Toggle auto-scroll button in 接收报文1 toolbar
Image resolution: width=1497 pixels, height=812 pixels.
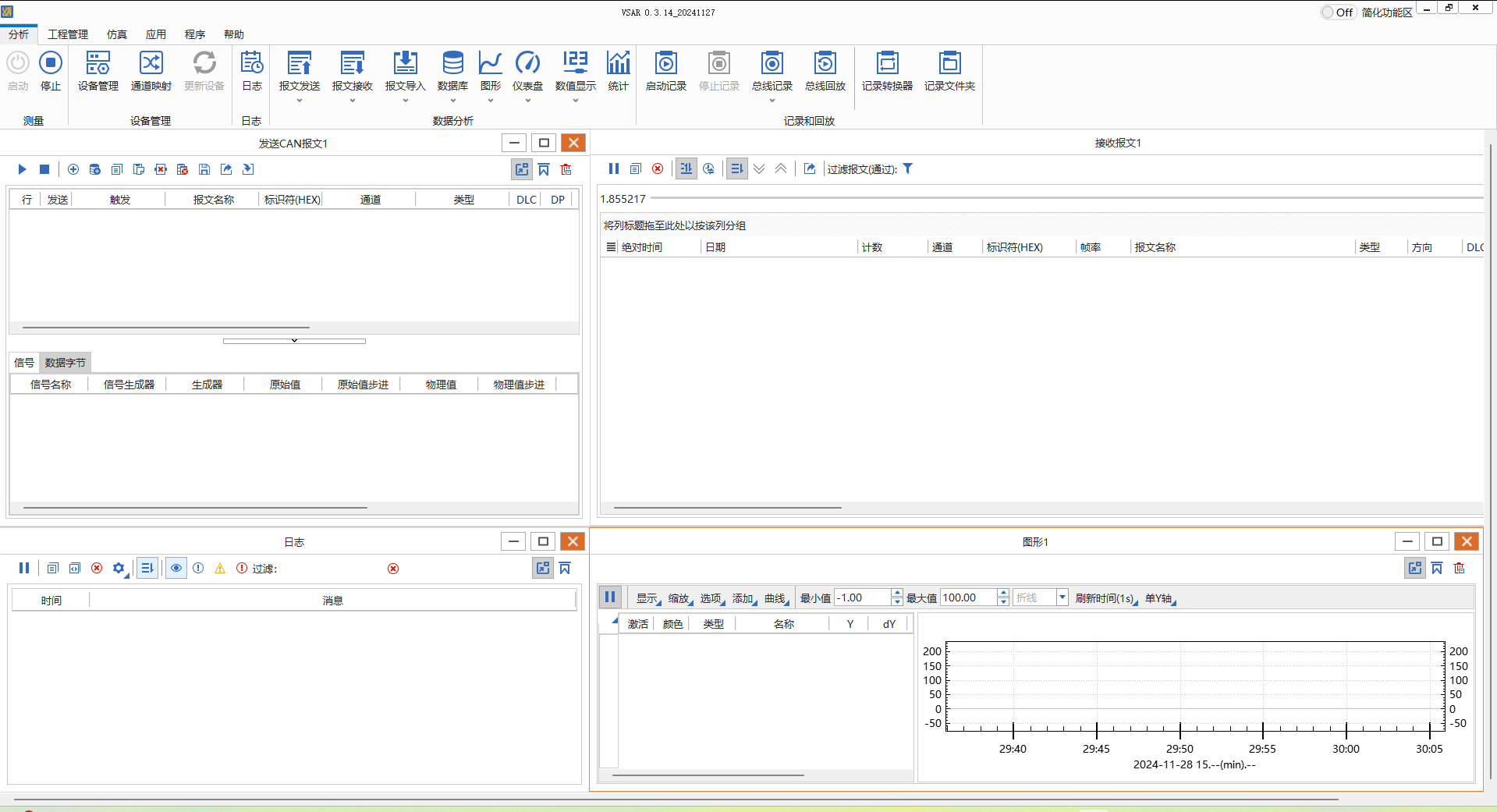[x=737, y=168]
